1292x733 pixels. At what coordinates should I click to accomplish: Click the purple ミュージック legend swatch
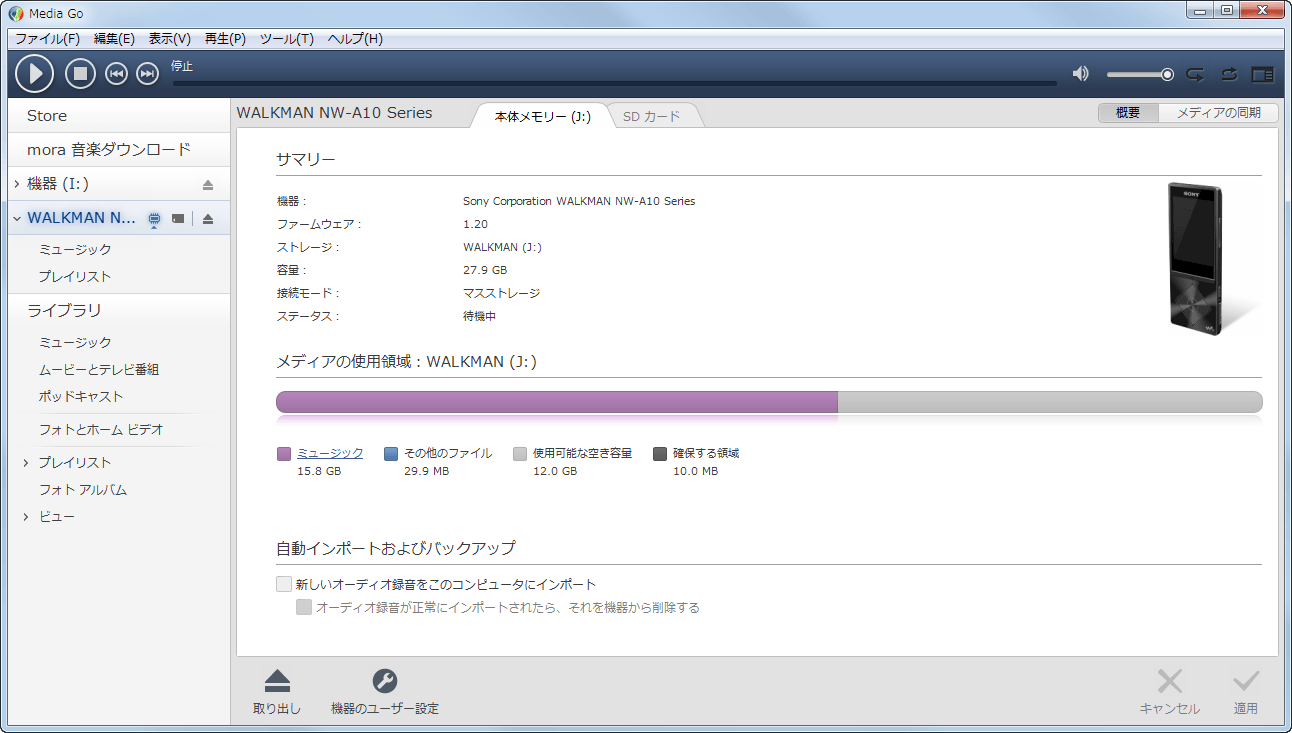284,454
